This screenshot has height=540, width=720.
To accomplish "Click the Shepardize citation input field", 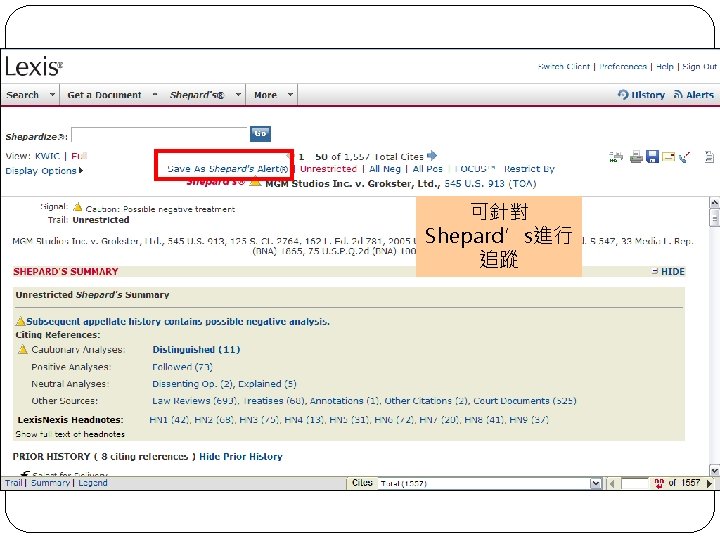I will [159, 135].
